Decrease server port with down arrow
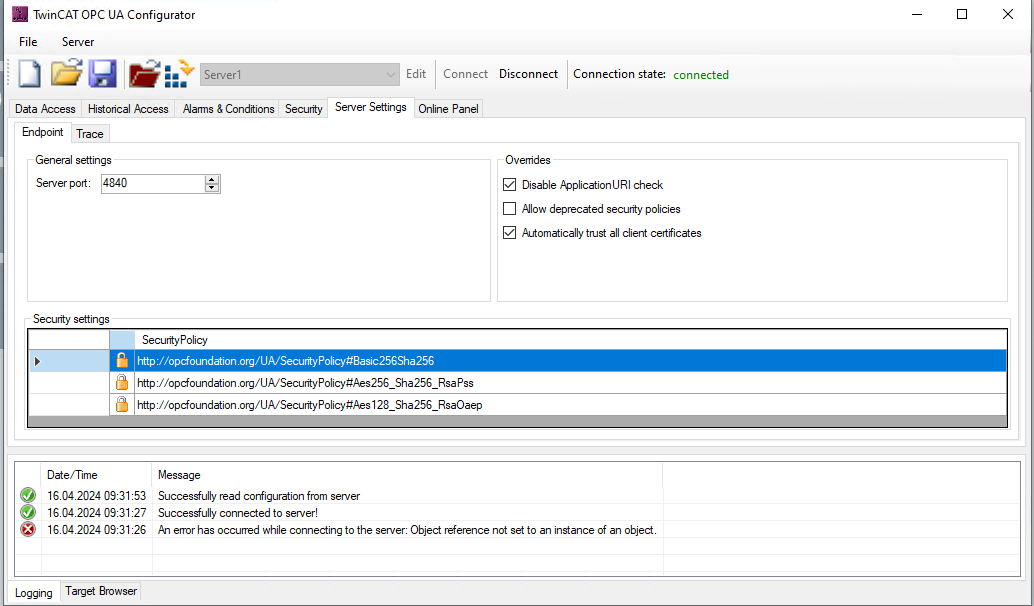Image resolution: width=1034 pixels, height=606 pixels. tap(211, 188)
